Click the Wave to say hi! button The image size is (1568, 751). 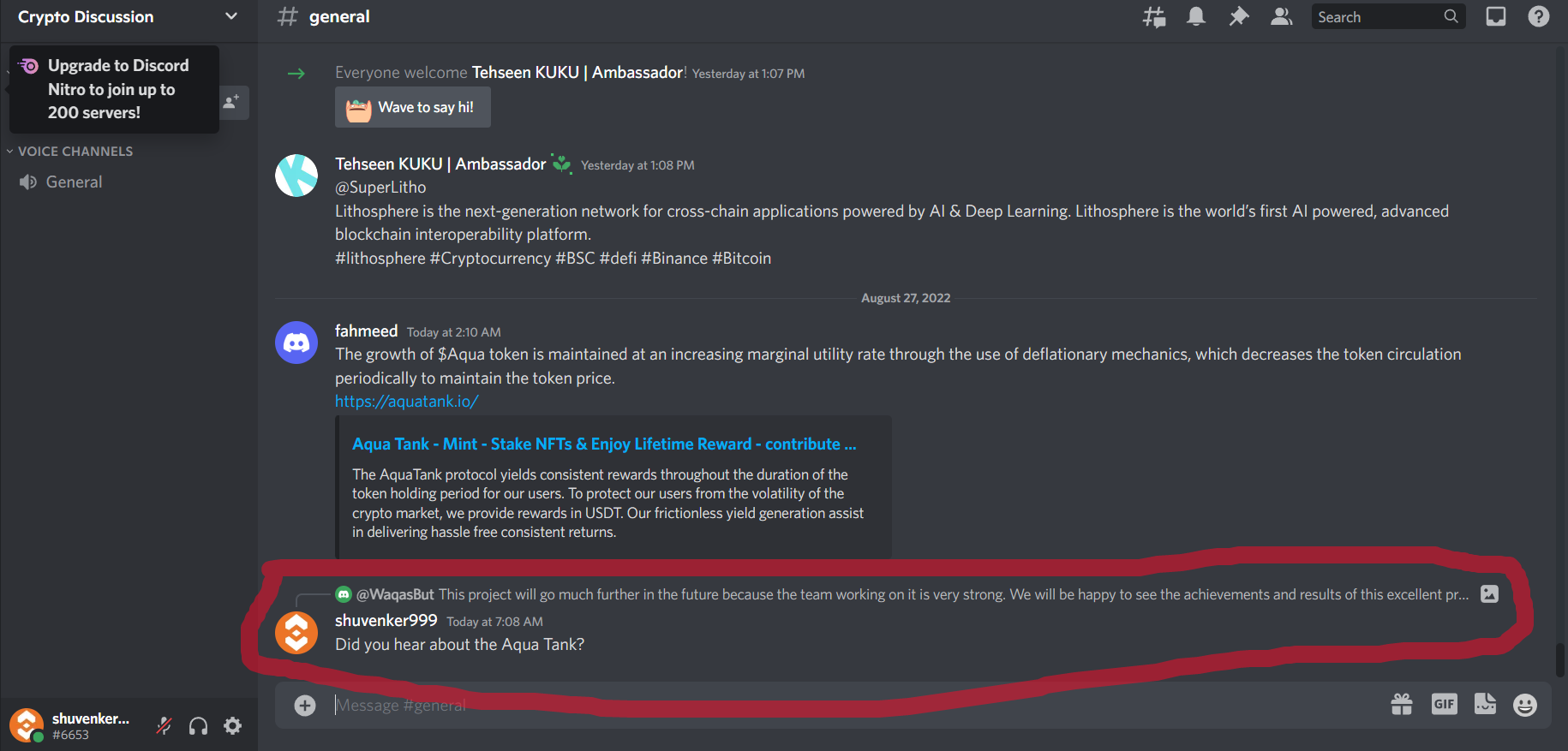(413, 107)
